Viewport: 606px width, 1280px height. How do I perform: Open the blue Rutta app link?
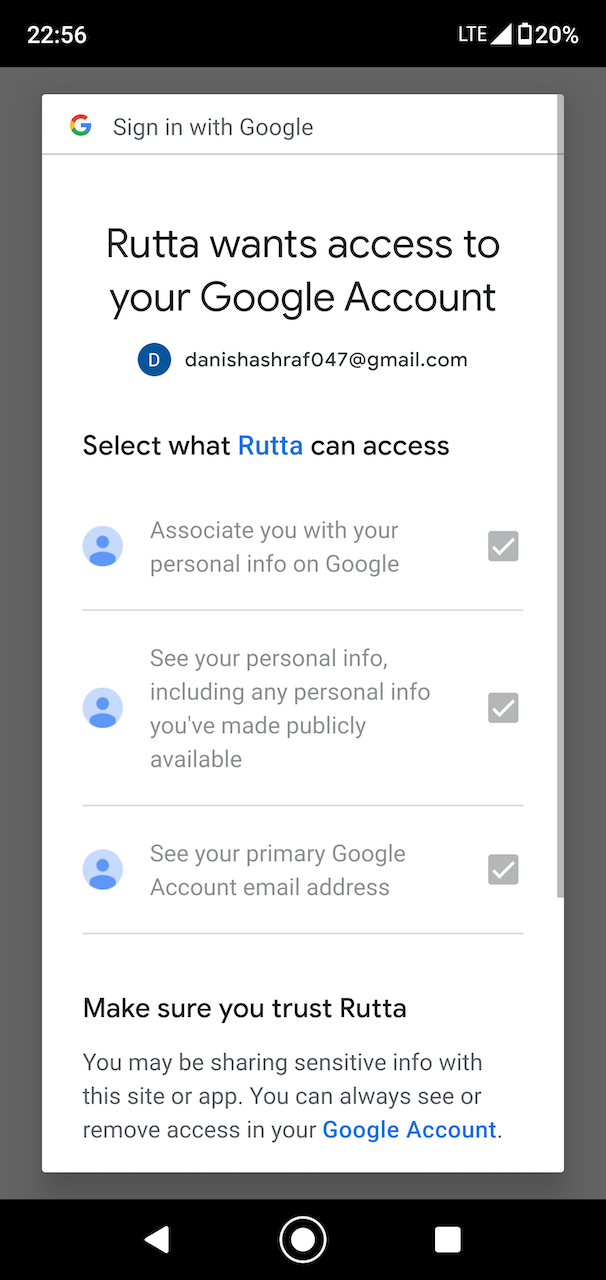tap(270, 446)
